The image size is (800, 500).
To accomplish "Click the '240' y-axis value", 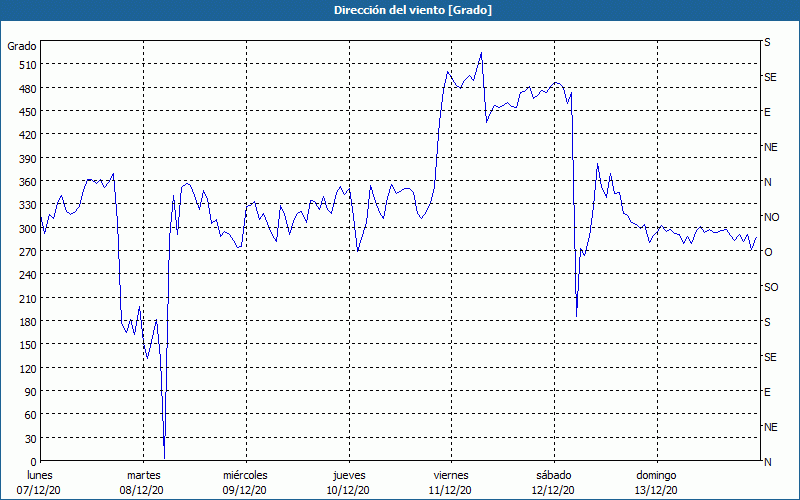I will [28, 275].
